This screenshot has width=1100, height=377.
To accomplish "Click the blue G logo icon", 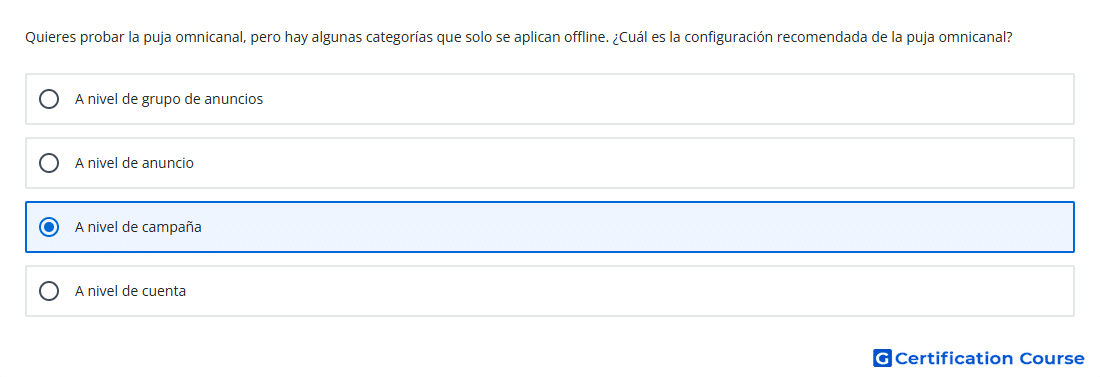I will point(882,358).
